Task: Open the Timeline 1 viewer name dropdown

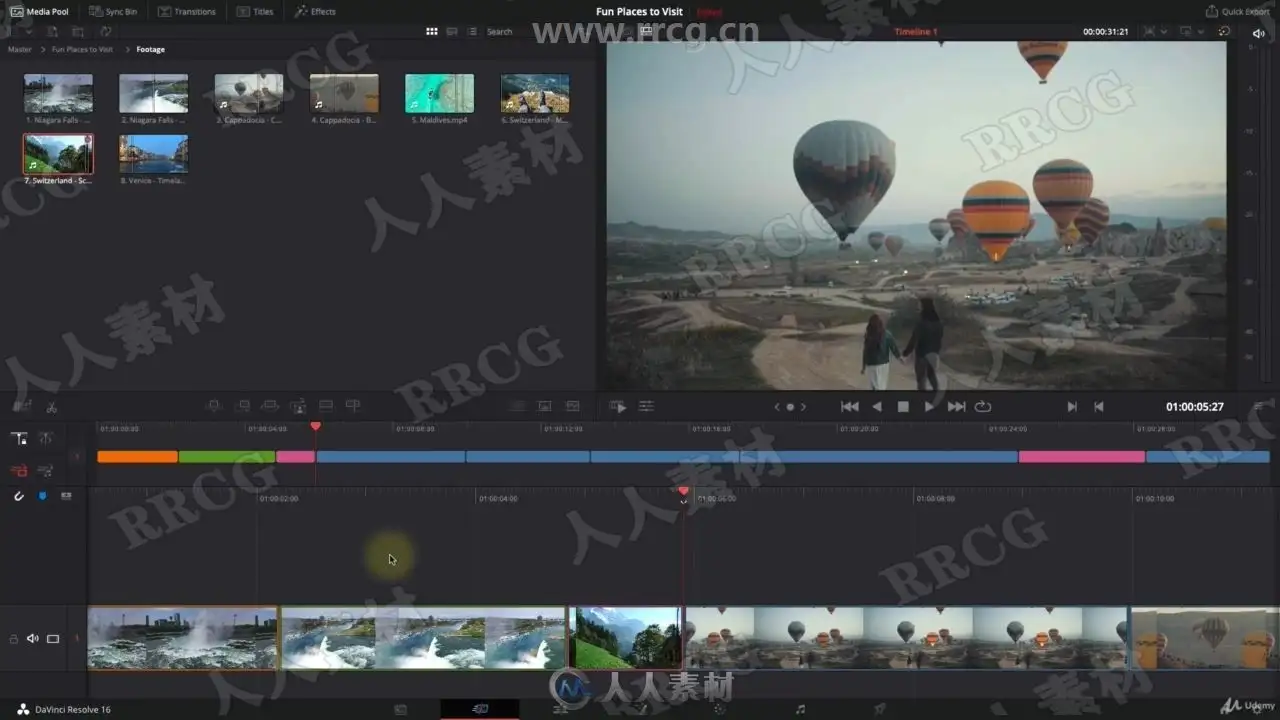Action: (916, 32)
